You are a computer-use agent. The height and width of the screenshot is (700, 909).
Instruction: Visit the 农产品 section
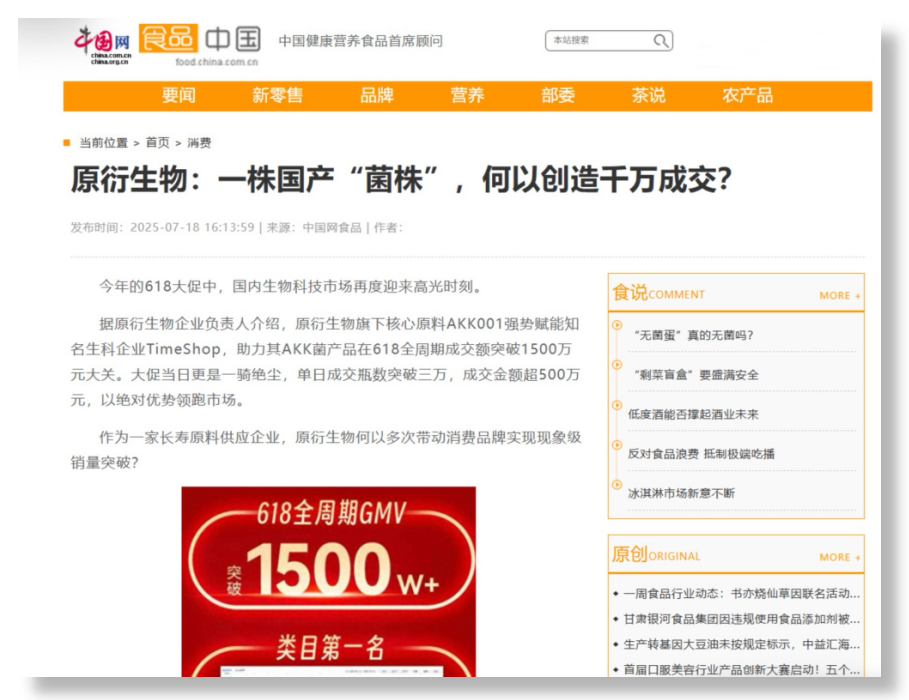tap(747, 95)
